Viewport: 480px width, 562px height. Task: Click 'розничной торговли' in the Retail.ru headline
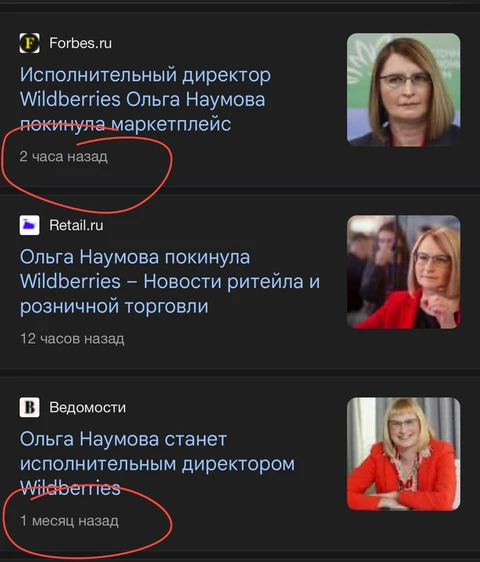click(114, 306)
